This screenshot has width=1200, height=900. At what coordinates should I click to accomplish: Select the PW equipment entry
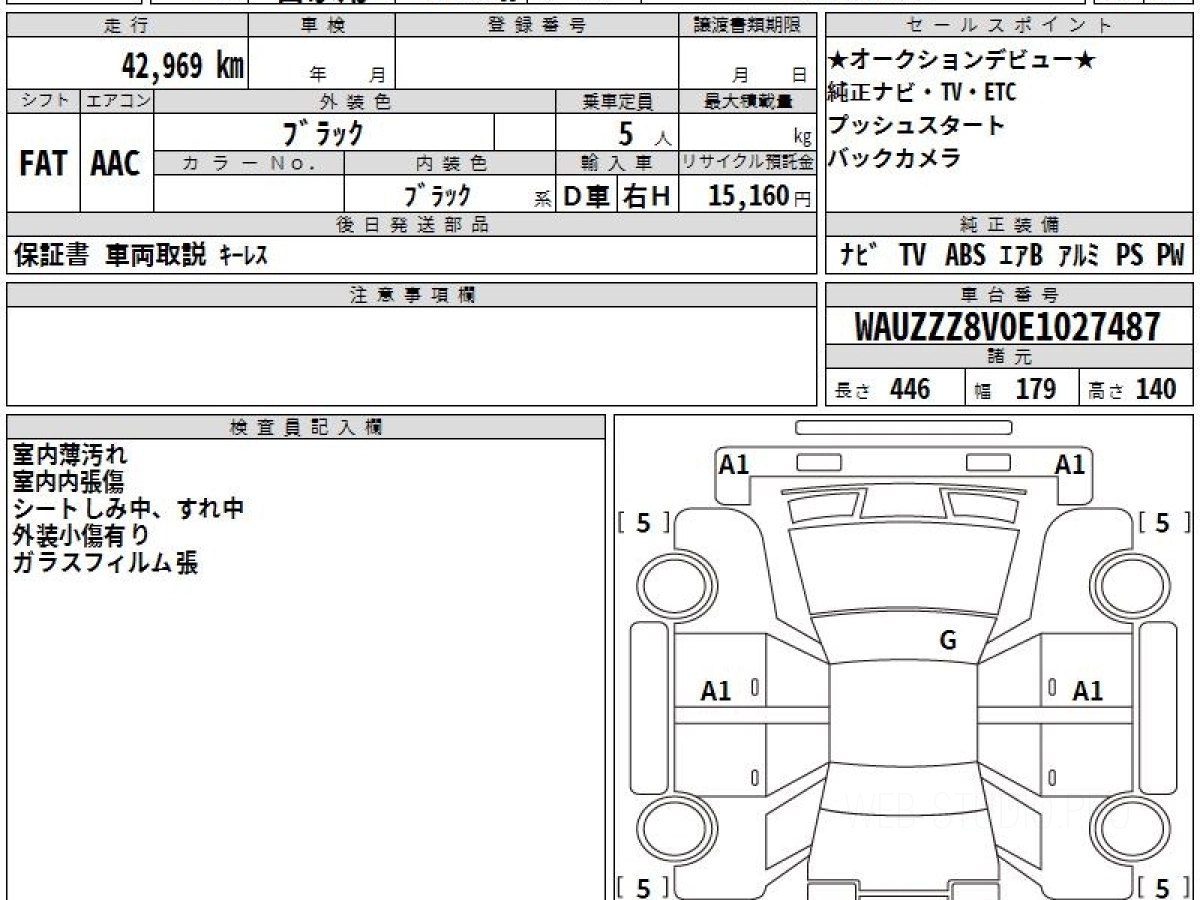[x=1170, y=256]
